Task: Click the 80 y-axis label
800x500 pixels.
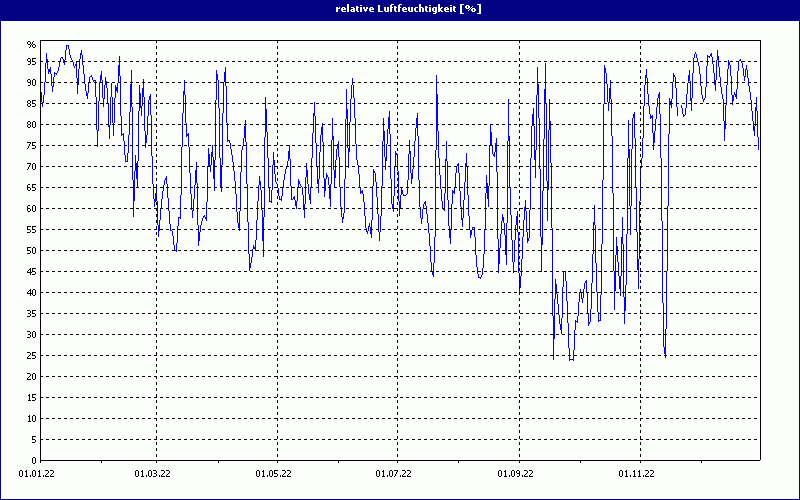Action: [x=30, y=125]
